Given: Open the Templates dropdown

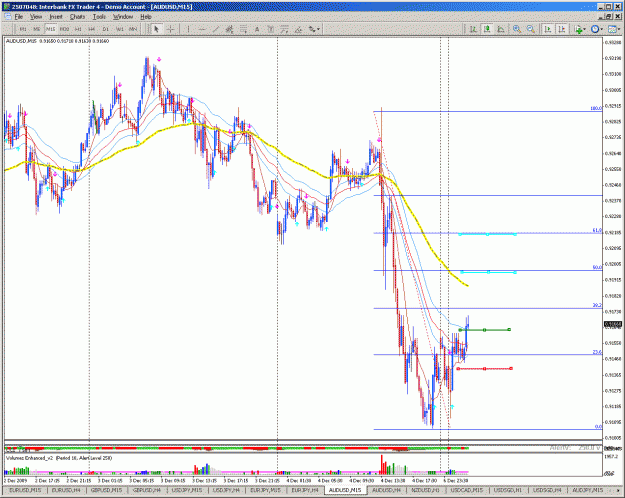Looking at the screenshot, I should point(614,29).
